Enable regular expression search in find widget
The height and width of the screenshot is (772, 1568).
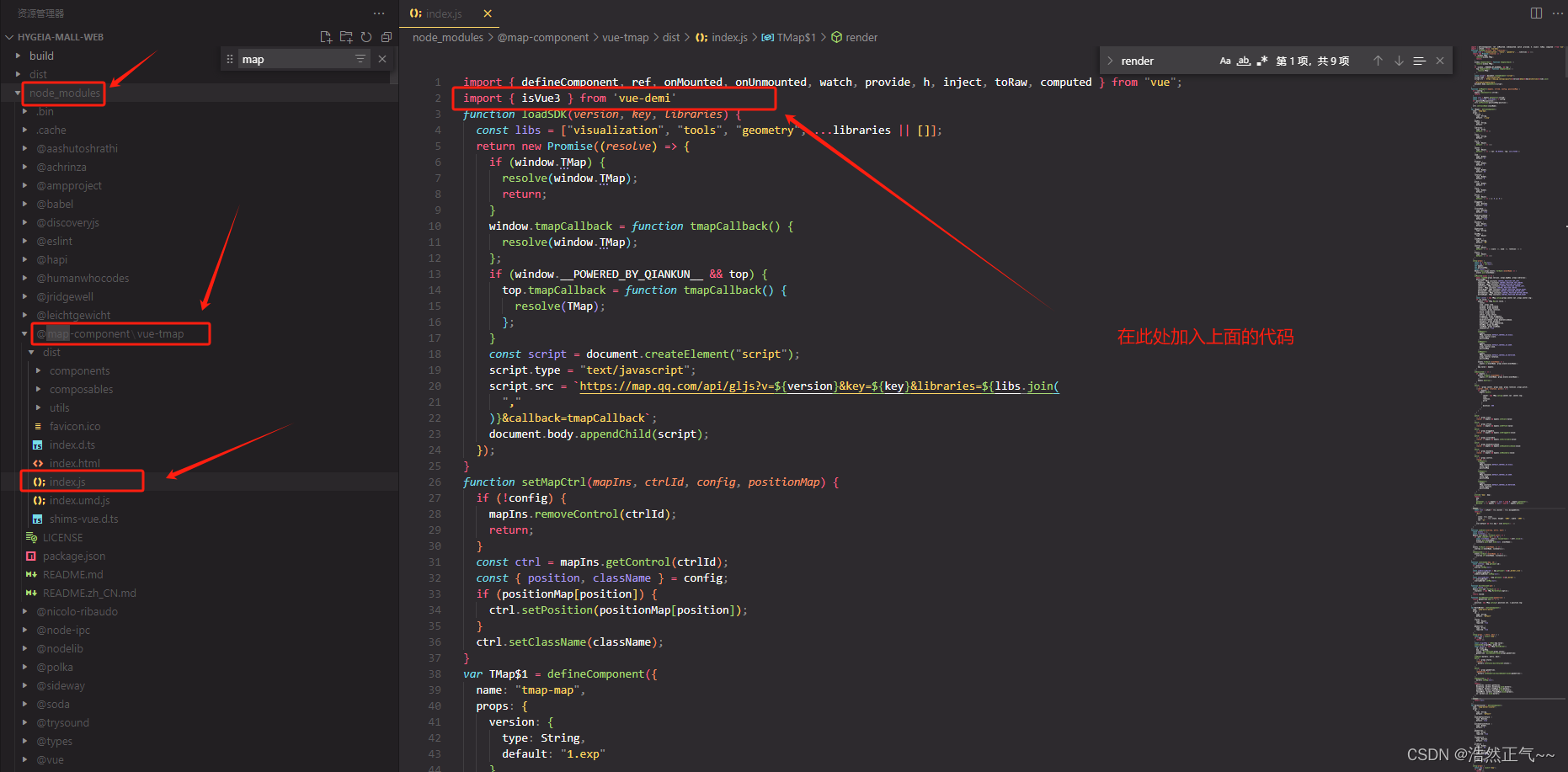(1263, 61)
